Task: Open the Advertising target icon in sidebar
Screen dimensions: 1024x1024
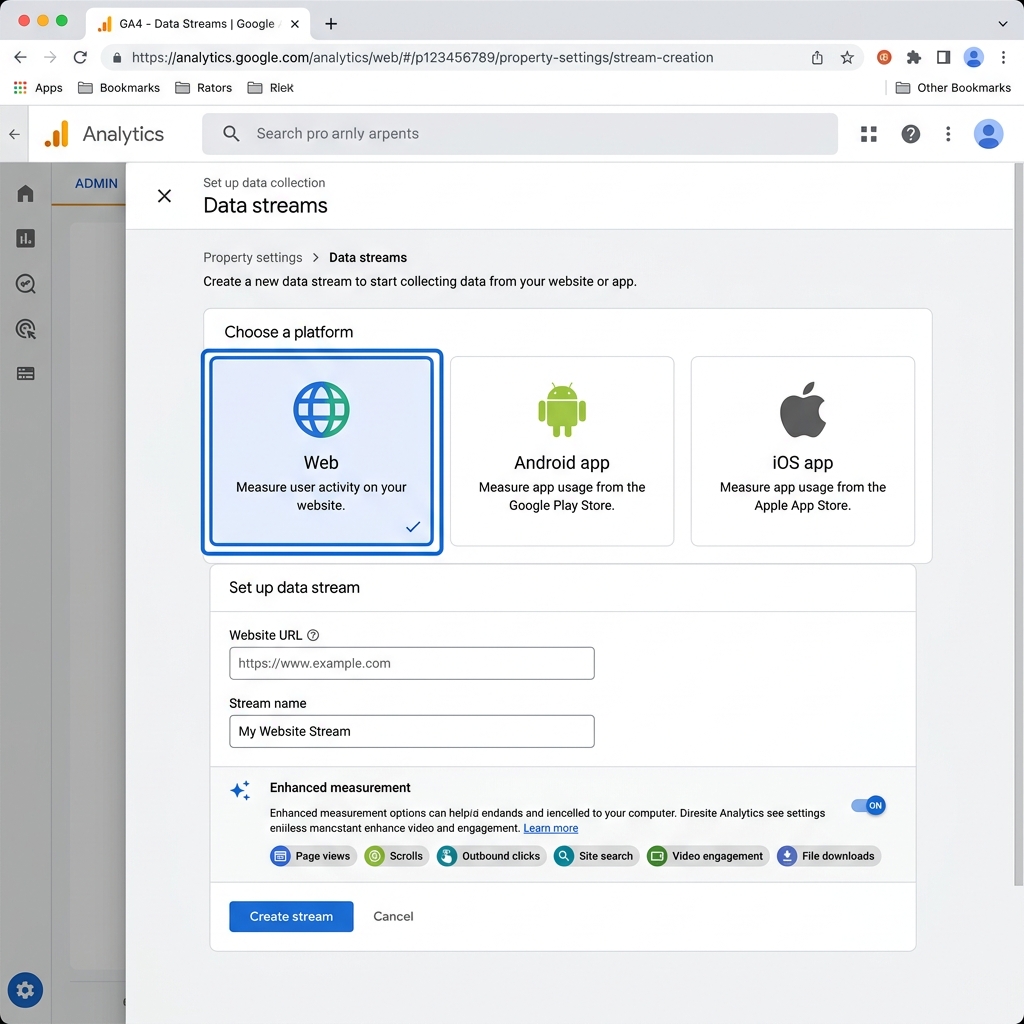Action: tap(25, 328)
